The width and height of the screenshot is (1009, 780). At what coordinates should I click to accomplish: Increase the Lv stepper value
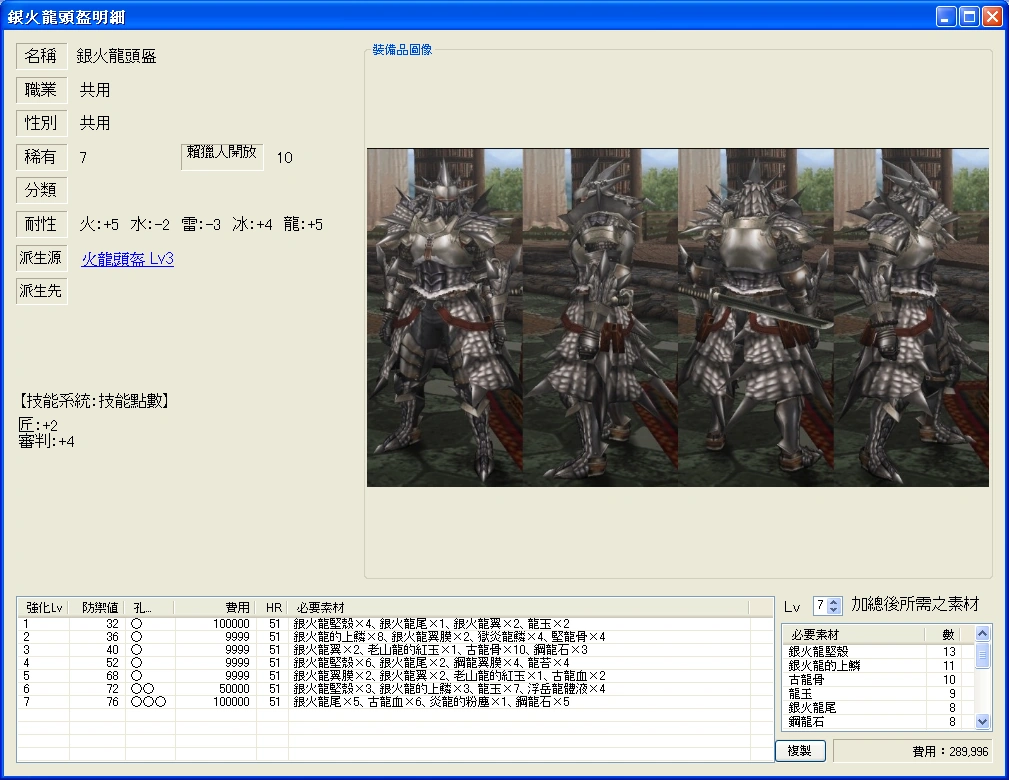coord(834,601)
